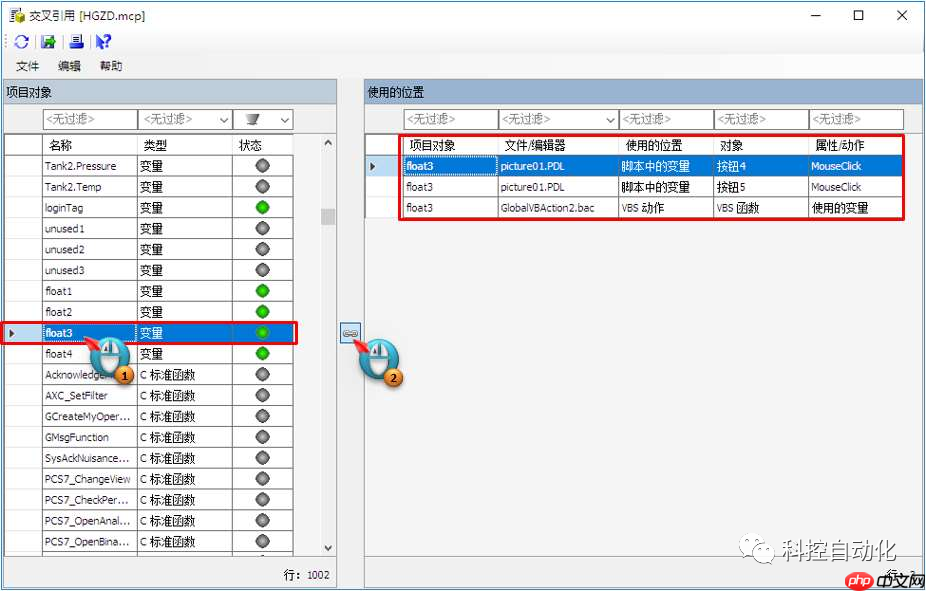926x591 pixels.
Task: Click the 对象 column header
Action: pos(761,145)
